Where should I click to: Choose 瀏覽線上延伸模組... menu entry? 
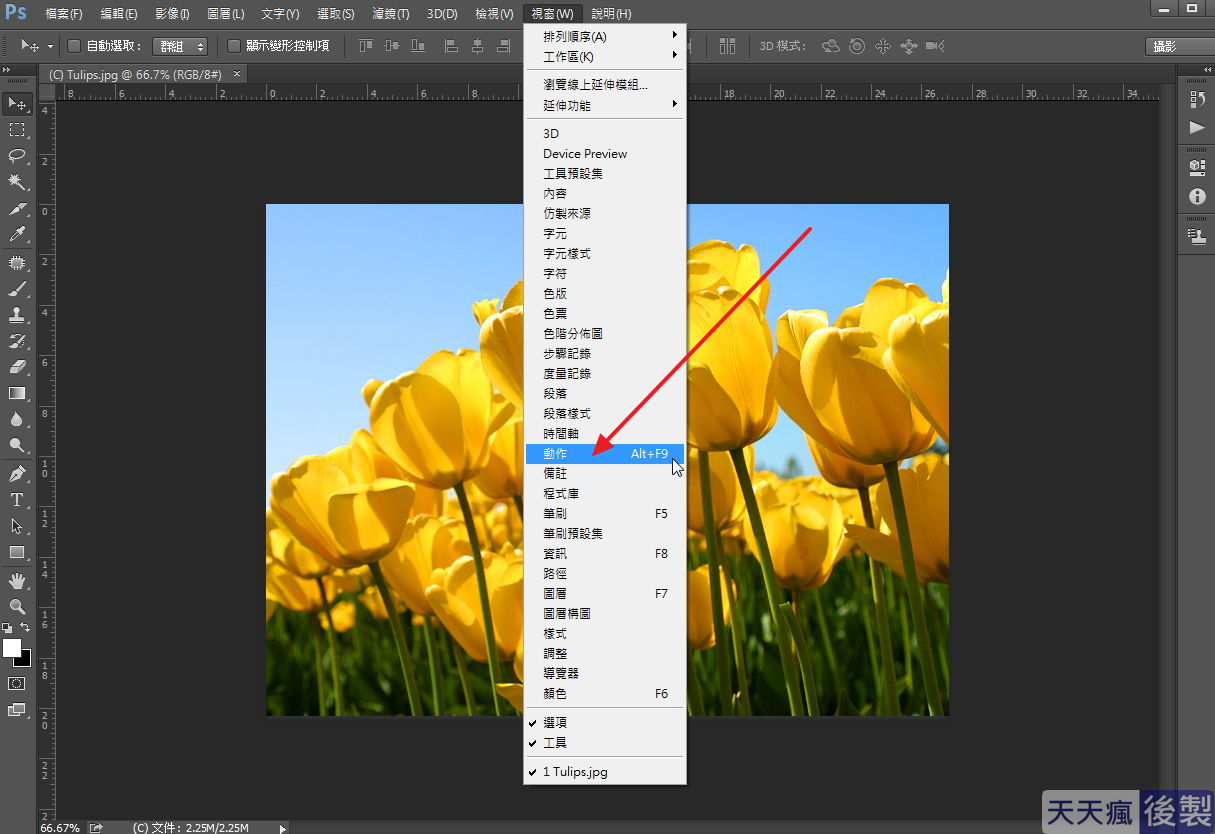click(x=605, y=85)
